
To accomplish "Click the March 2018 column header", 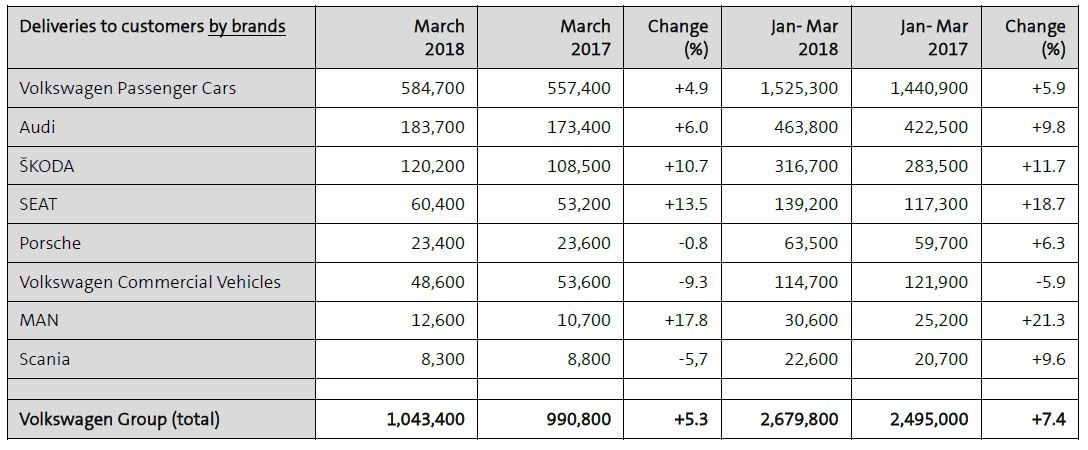I will pyautogui.click(x=439, y=37).
